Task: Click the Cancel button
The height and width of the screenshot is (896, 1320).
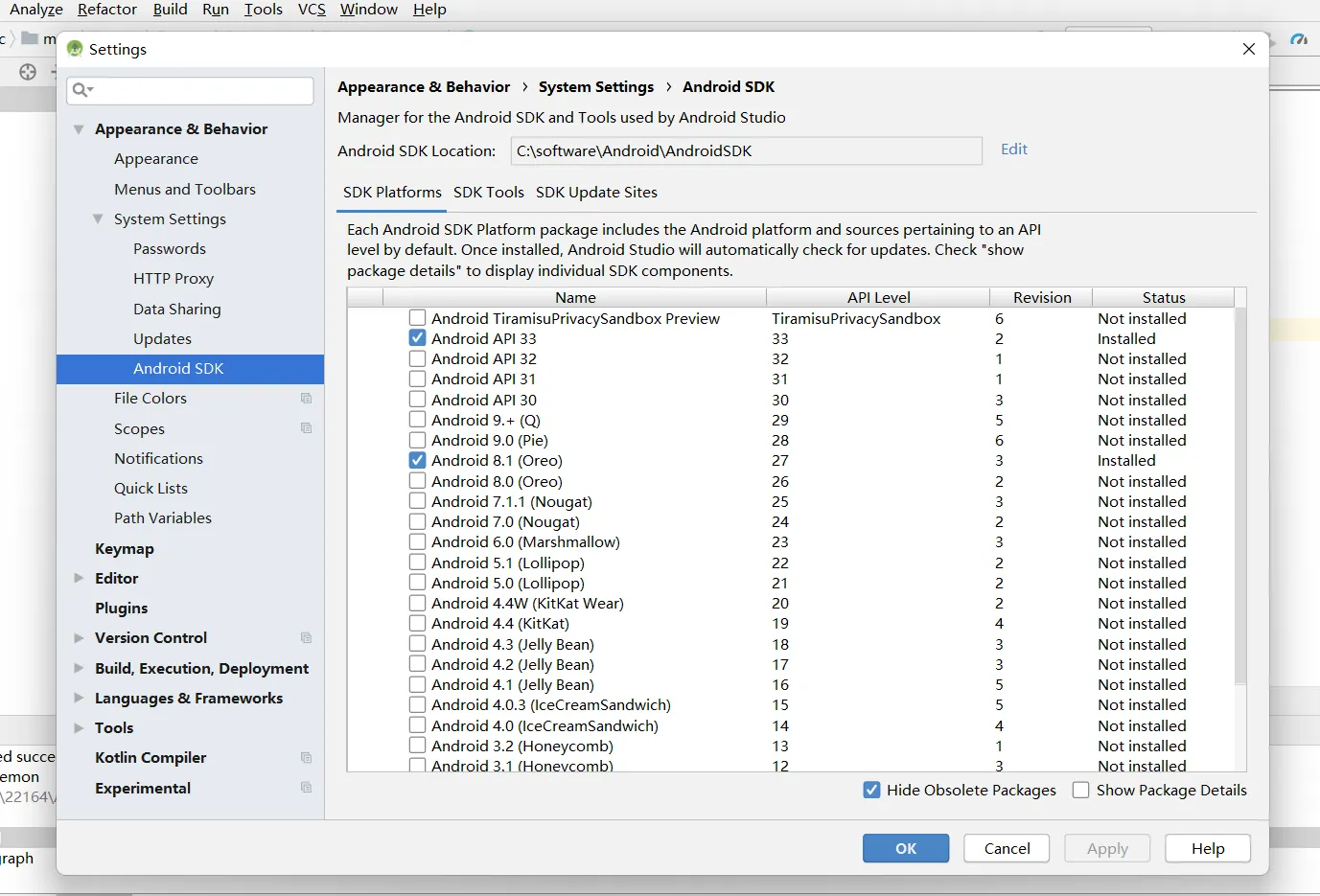Action: (x=1007, y=848)
